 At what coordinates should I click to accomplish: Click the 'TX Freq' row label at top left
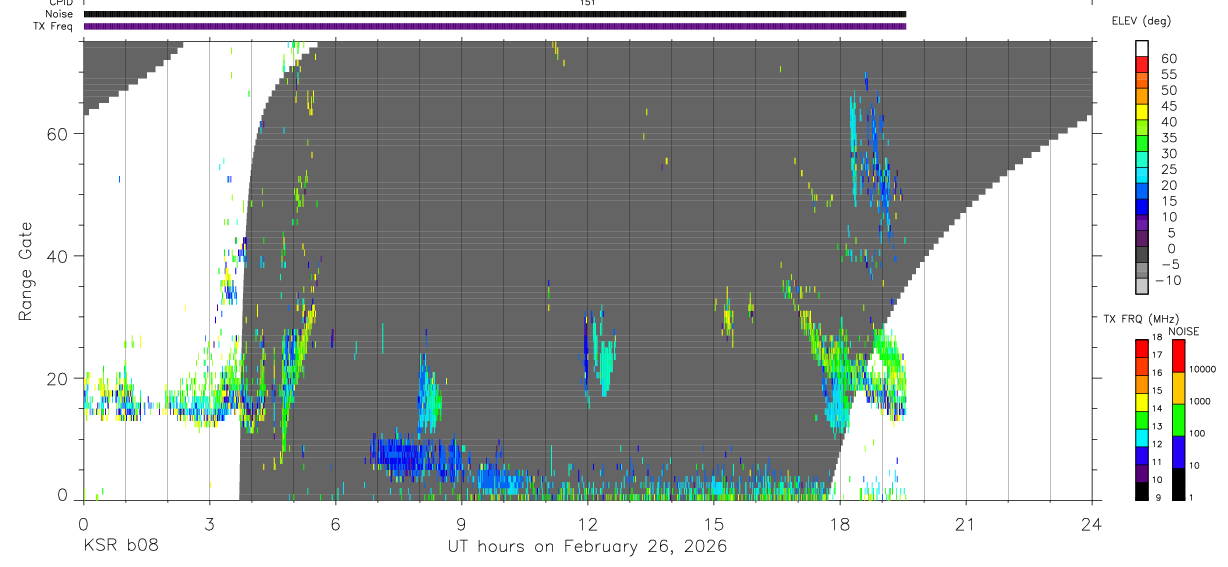click(x=54, y=26)
